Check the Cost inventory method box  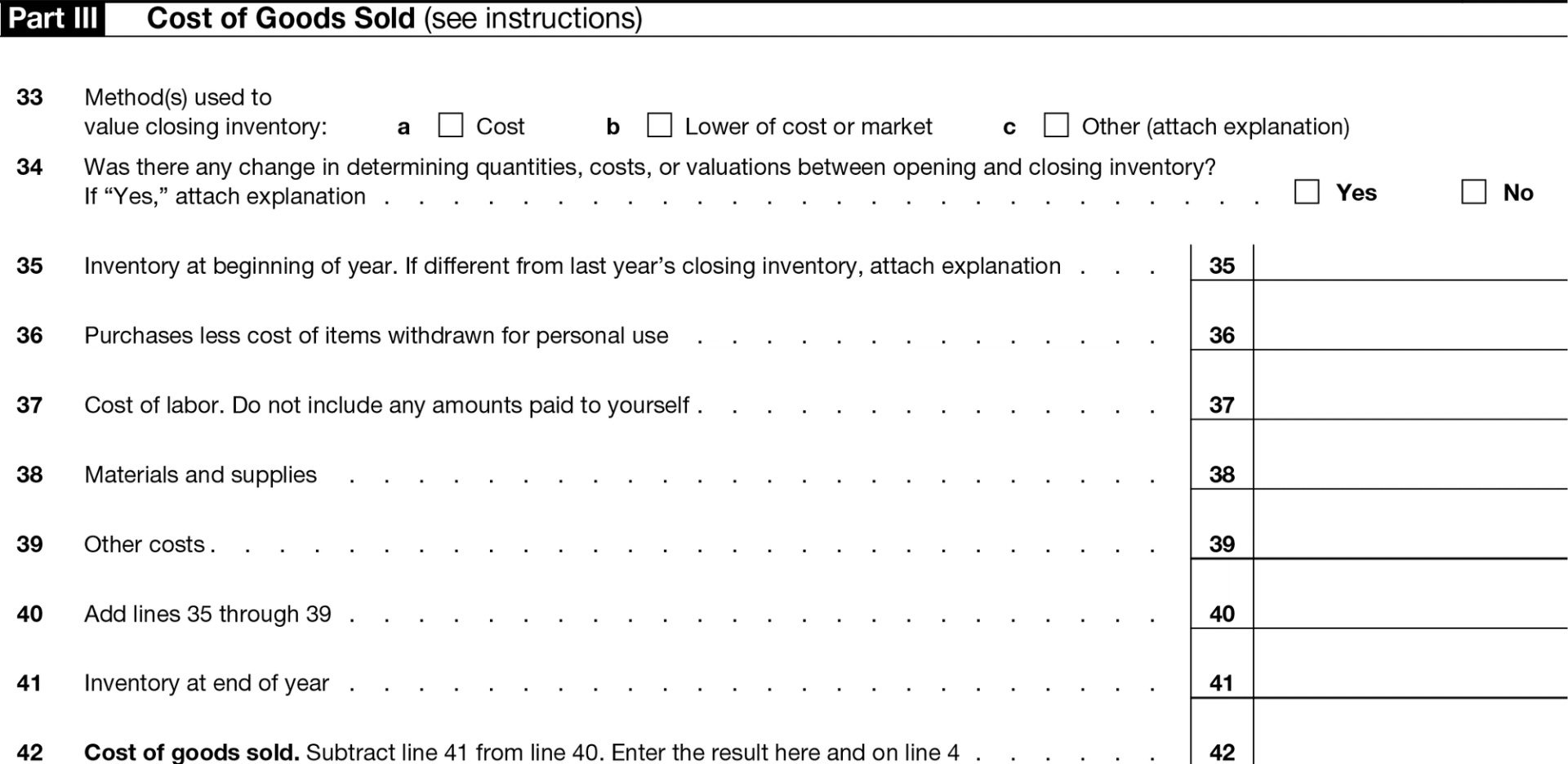[x=451, y=125]
